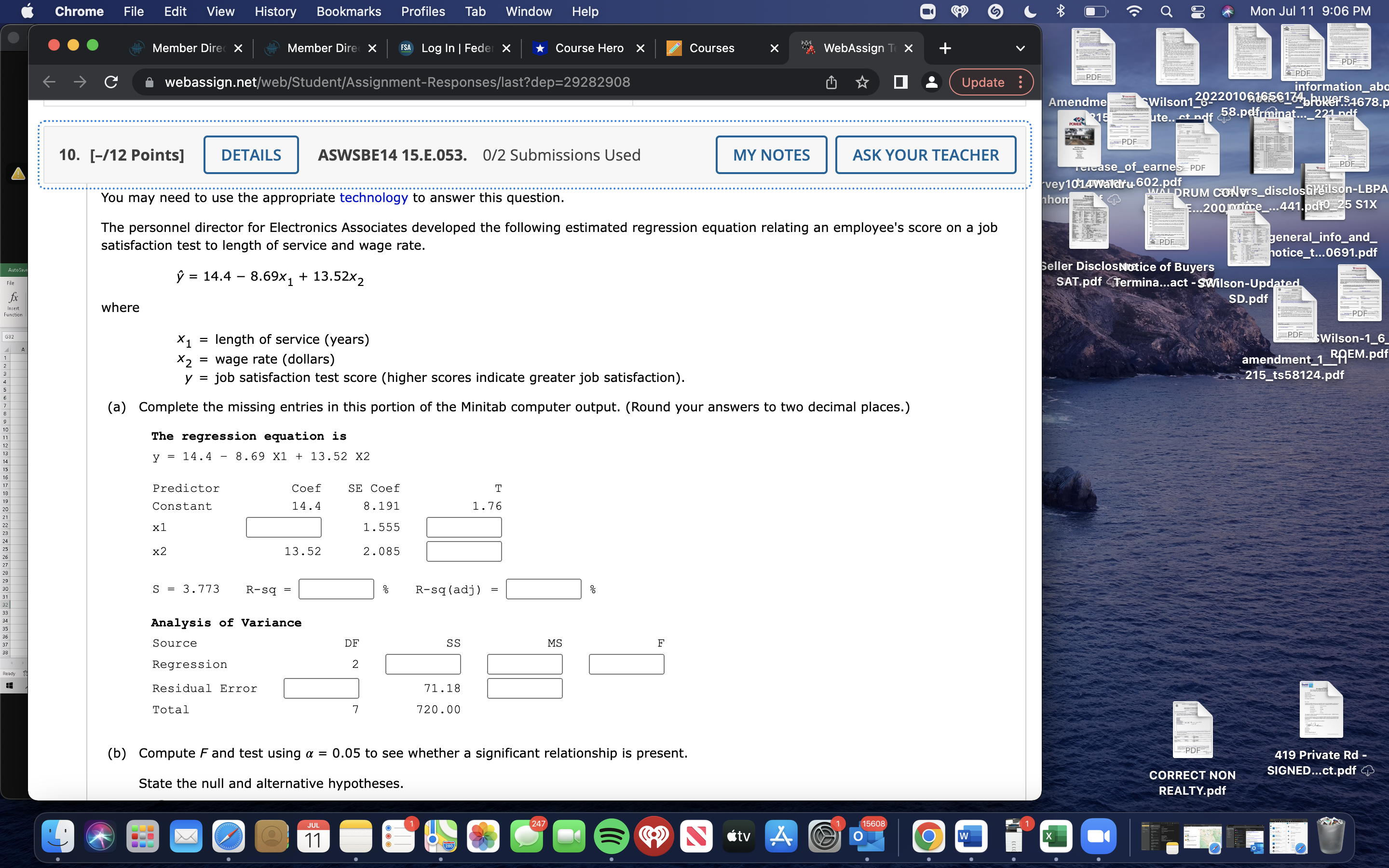This screenshot has height=868, width=1389.
Task: Click the share icon in Chrome's address bar
Action: click(831, 82)
